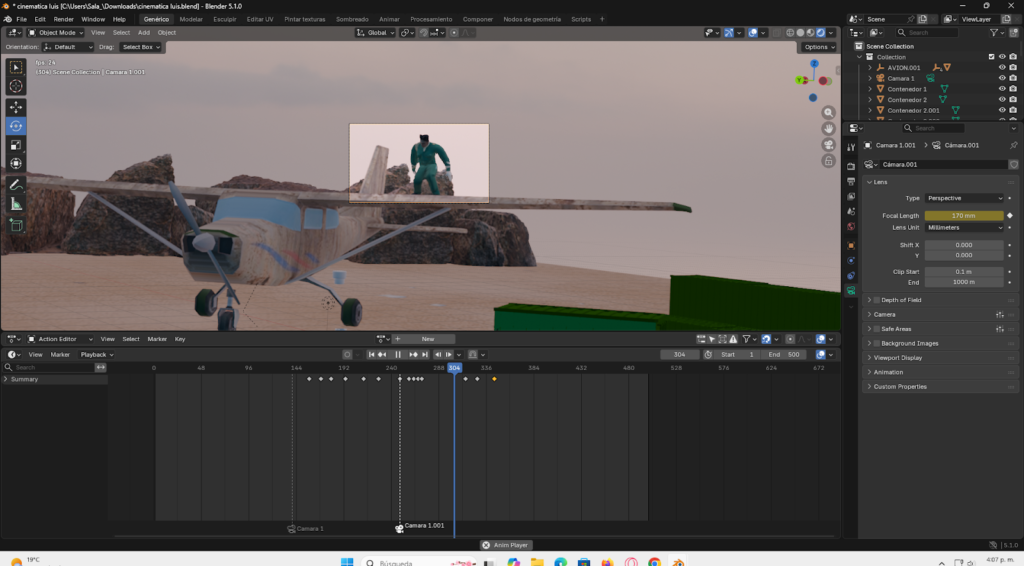This screenshot has height=566, width=1024.
Task: Select the Scale tool
Action: pyautogui.click(x=16, y=145)
